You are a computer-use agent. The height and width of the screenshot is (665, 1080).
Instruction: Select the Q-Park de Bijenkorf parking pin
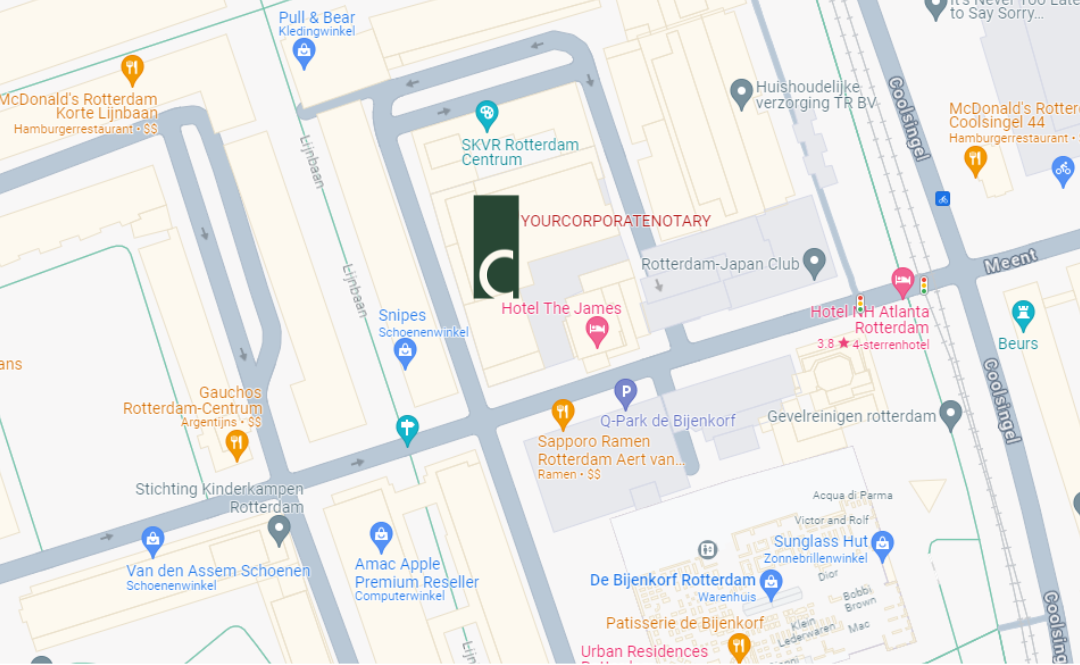pos(625,394)
